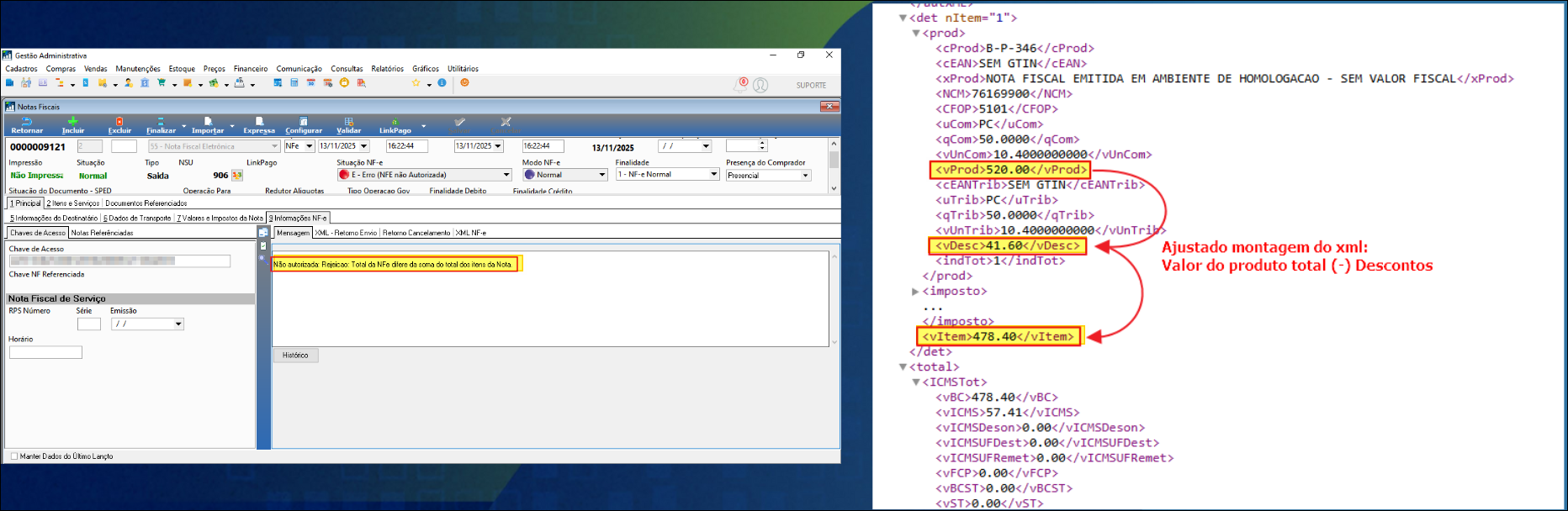Collapse the det nItem=1 XML node
This screenshot has width=1568, height=511.
[903, 18]
